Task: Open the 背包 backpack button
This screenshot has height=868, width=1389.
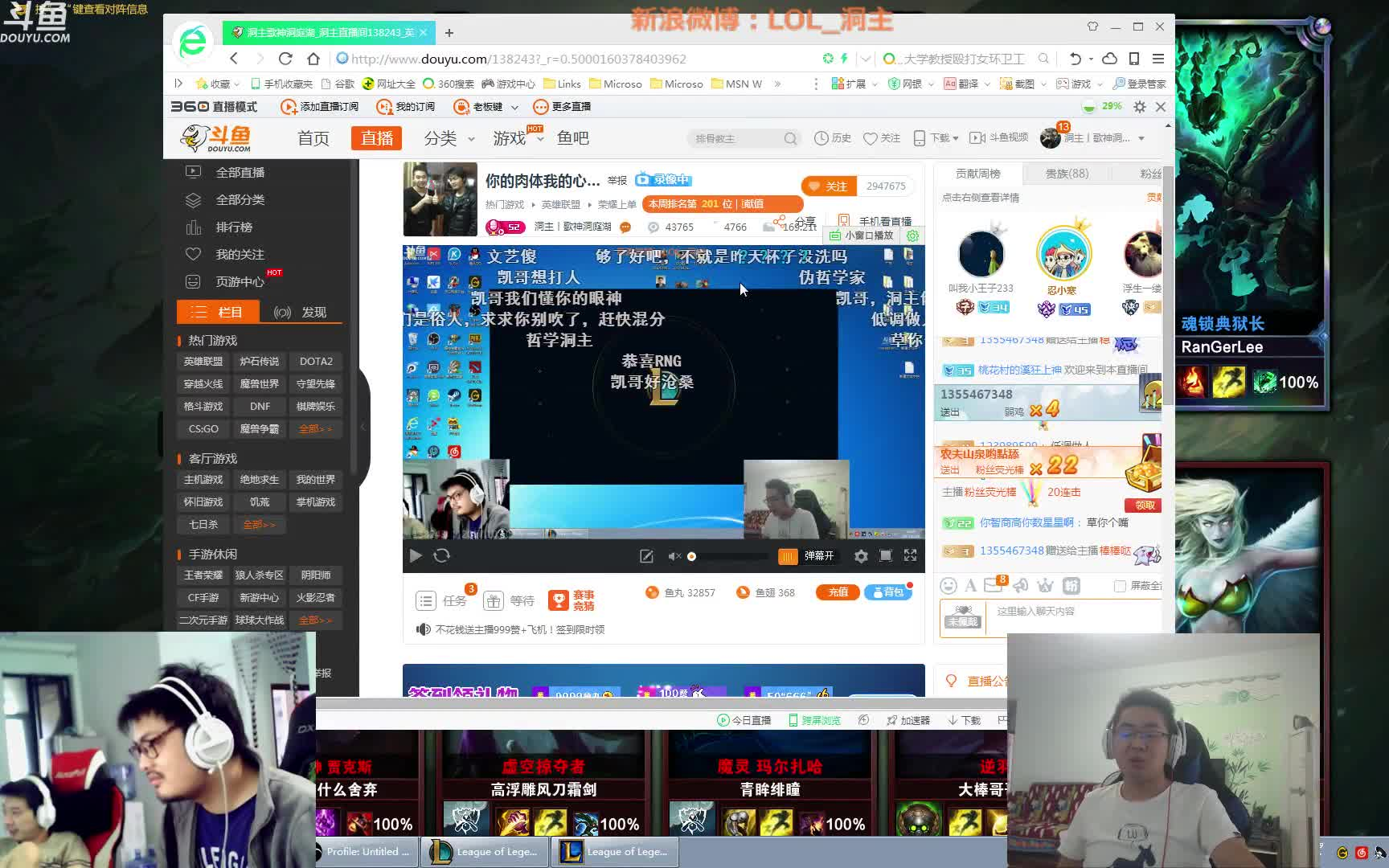Action: 888,592
